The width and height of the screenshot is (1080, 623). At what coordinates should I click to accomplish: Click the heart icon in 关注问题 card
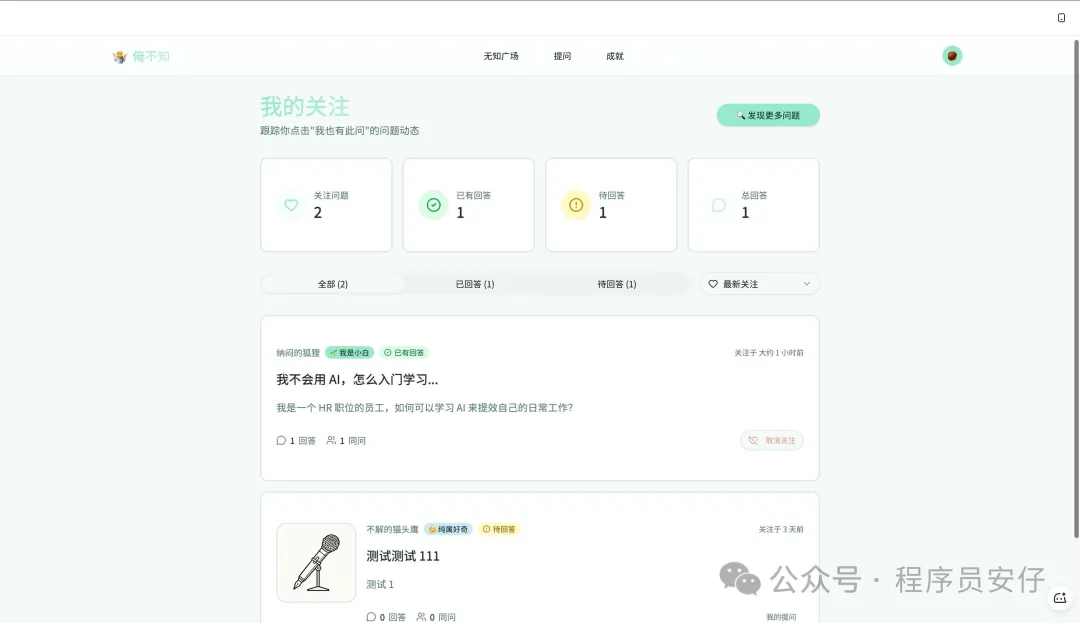[x=291, y=205]
